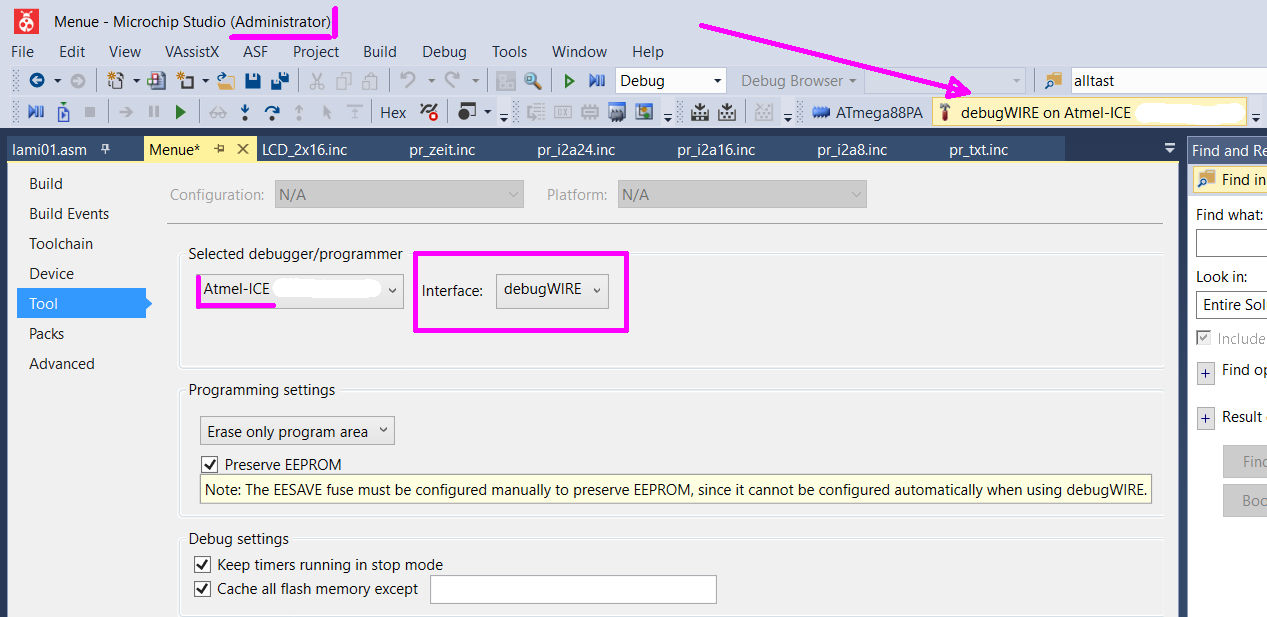Click the debugWIRE on Atmel-ICE tool button

click(x=1090, y=112)
